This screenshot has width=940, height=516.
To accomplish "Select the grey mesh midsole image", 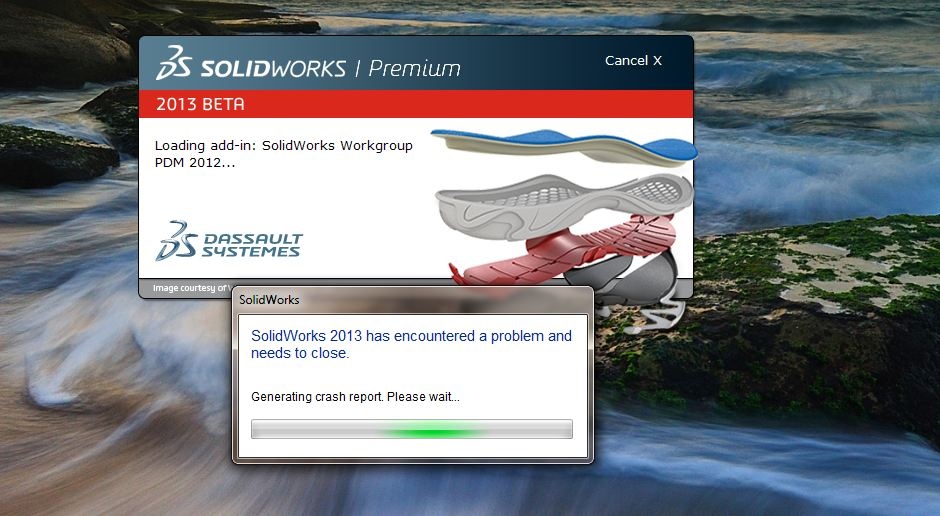I will (563, 205).
